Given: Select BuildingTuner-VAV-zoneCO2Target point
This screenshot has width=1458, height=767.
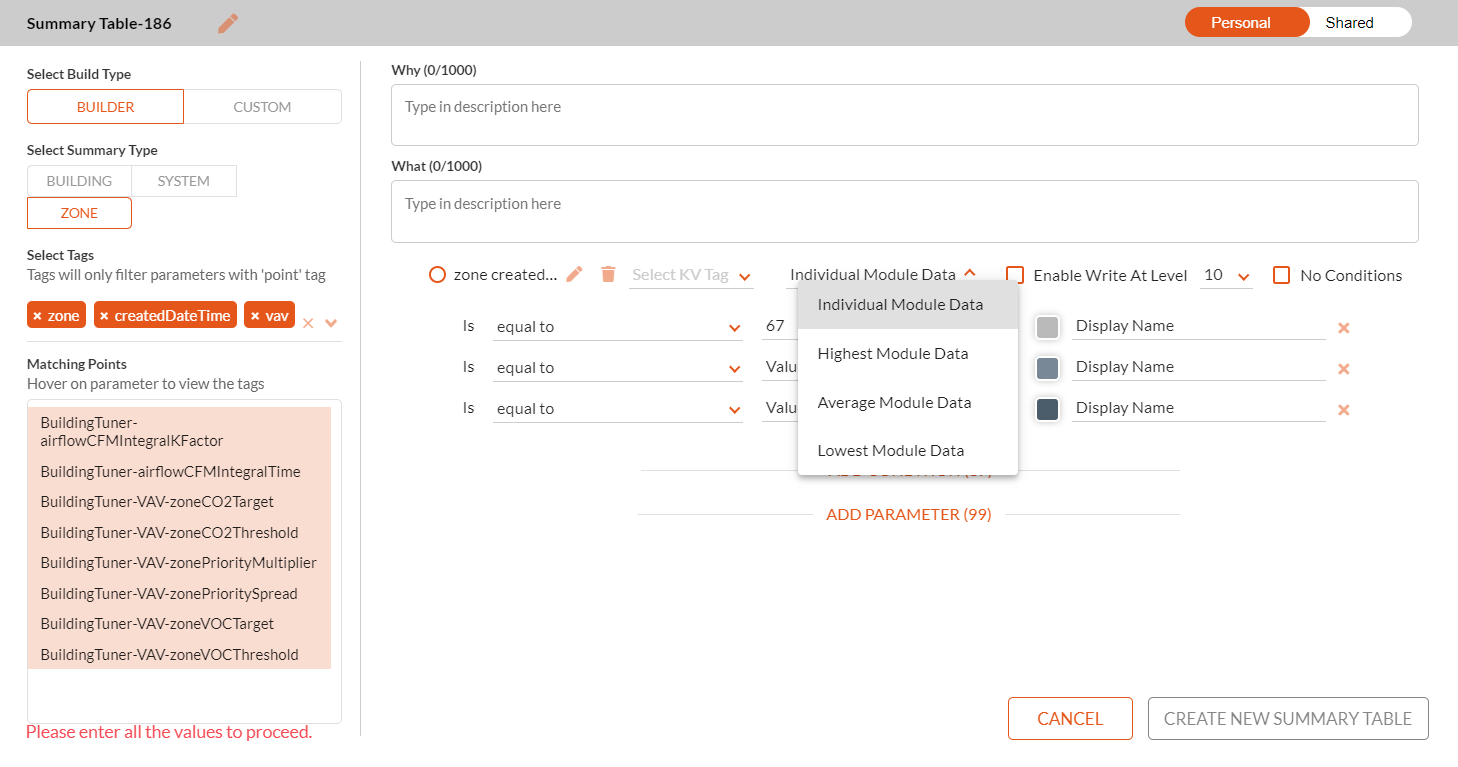Looking at the screenshot, I should [x=179, y=502].
